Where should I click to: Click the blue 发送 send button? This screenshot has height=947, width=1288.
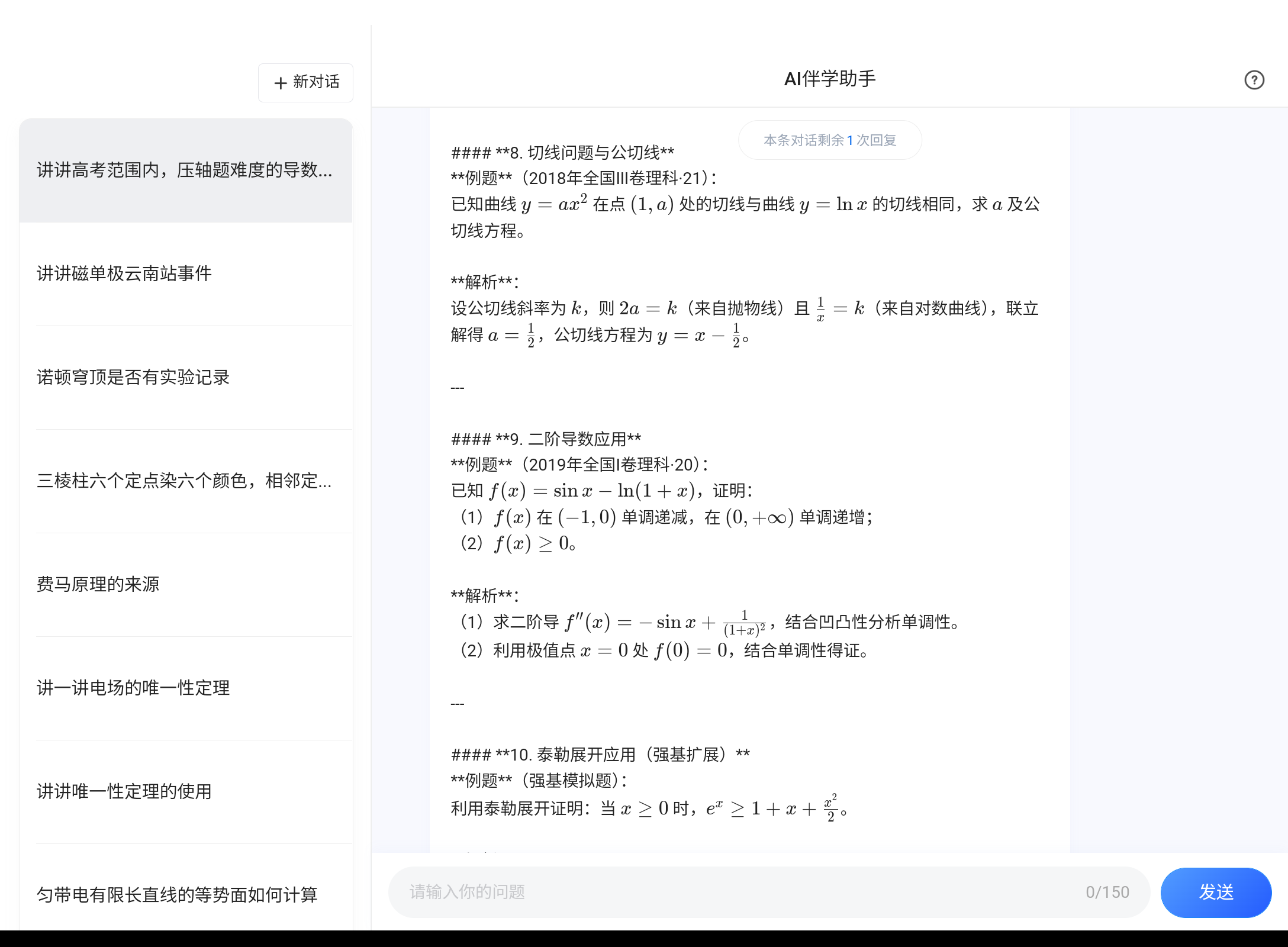tap(1216, 892)
